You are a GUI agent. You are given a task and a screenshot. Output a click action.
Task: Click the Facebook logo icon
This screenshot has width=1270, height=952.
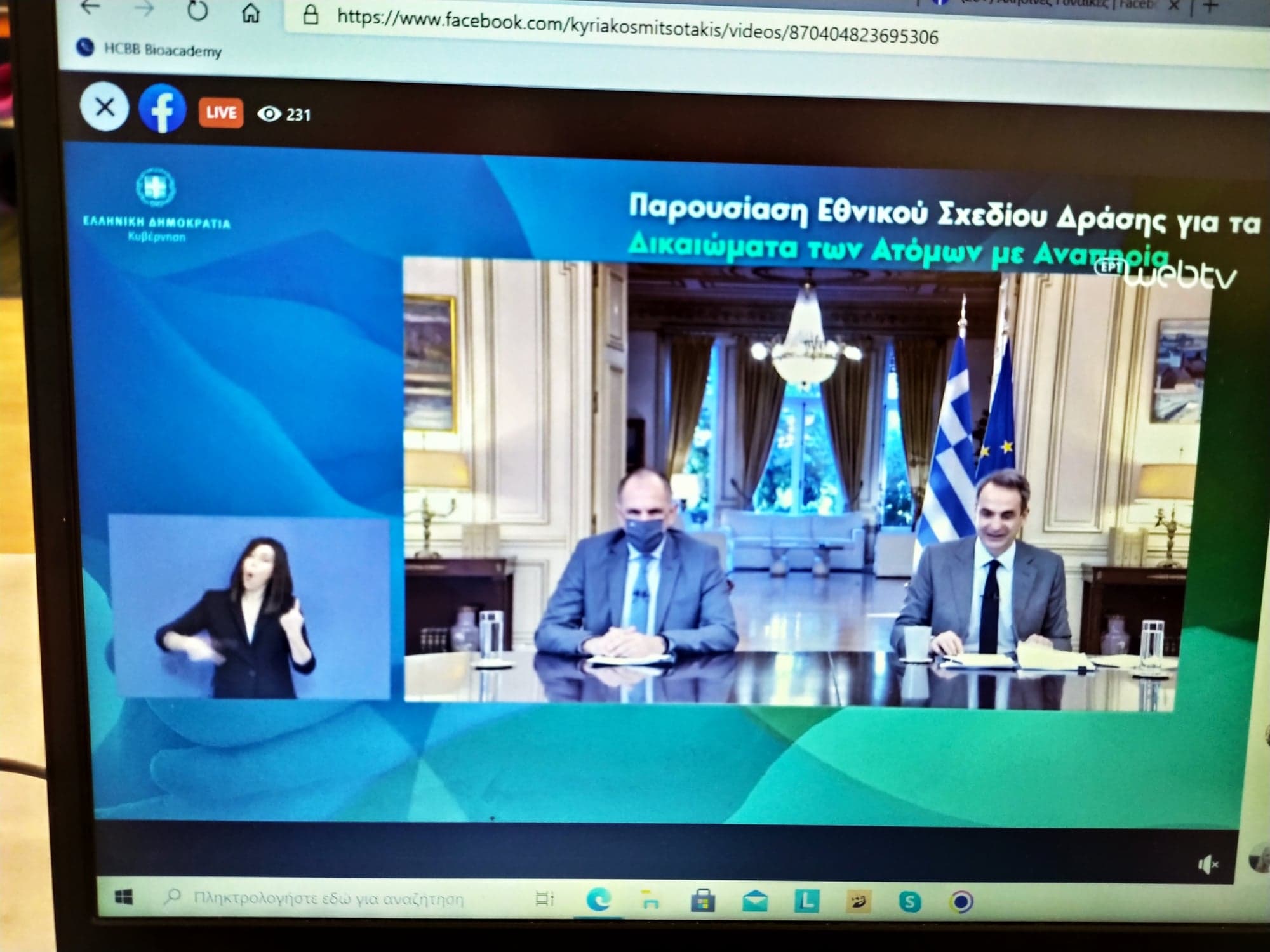click(x=162, y=109)
